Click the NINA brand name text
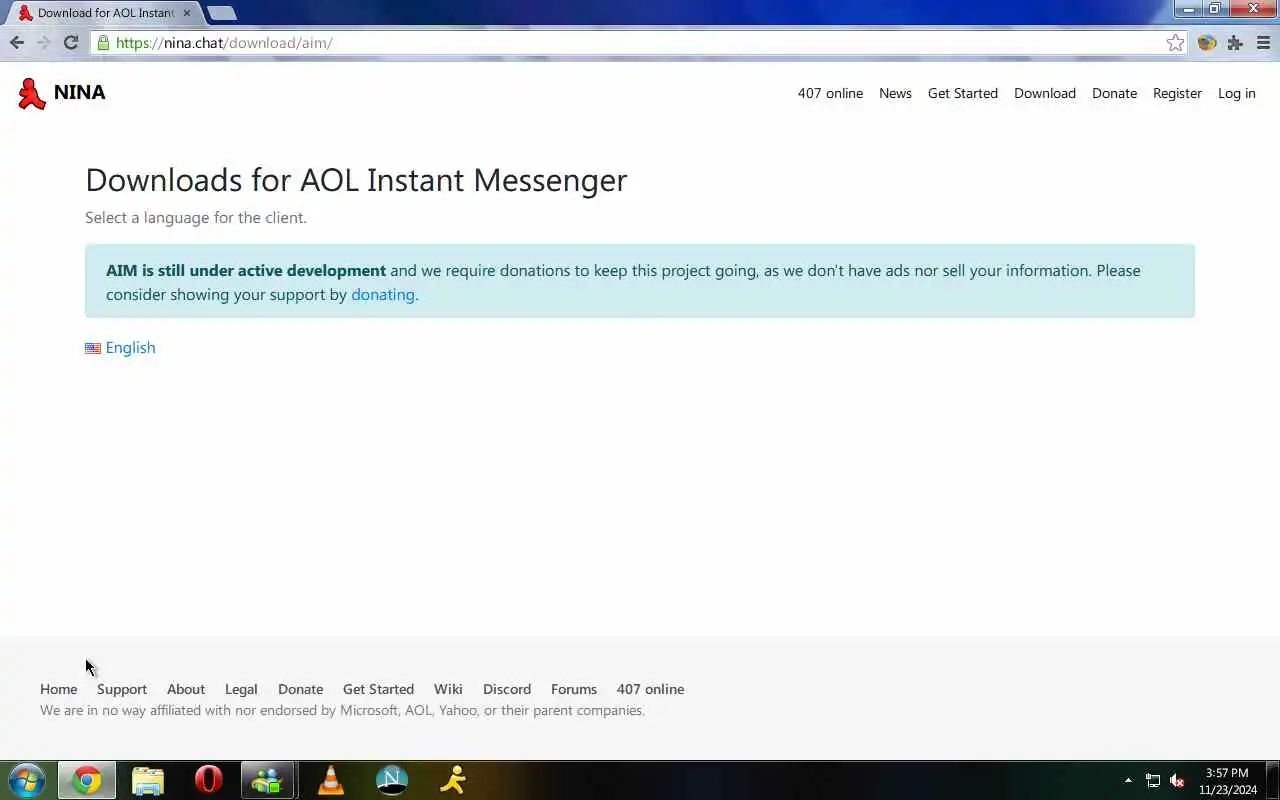The image size is (1280, 800). click(x=80, y=92)
